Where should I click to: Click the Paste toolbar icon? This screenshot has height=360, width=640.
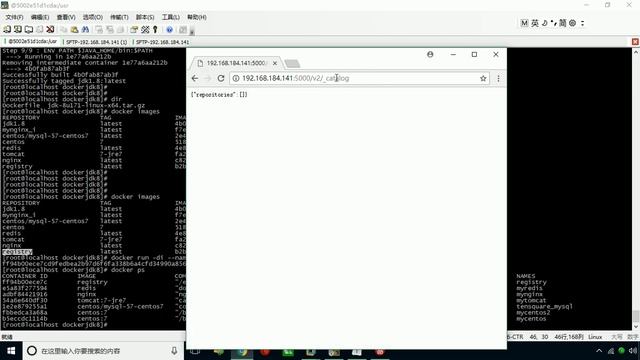(x=74, y=29)
